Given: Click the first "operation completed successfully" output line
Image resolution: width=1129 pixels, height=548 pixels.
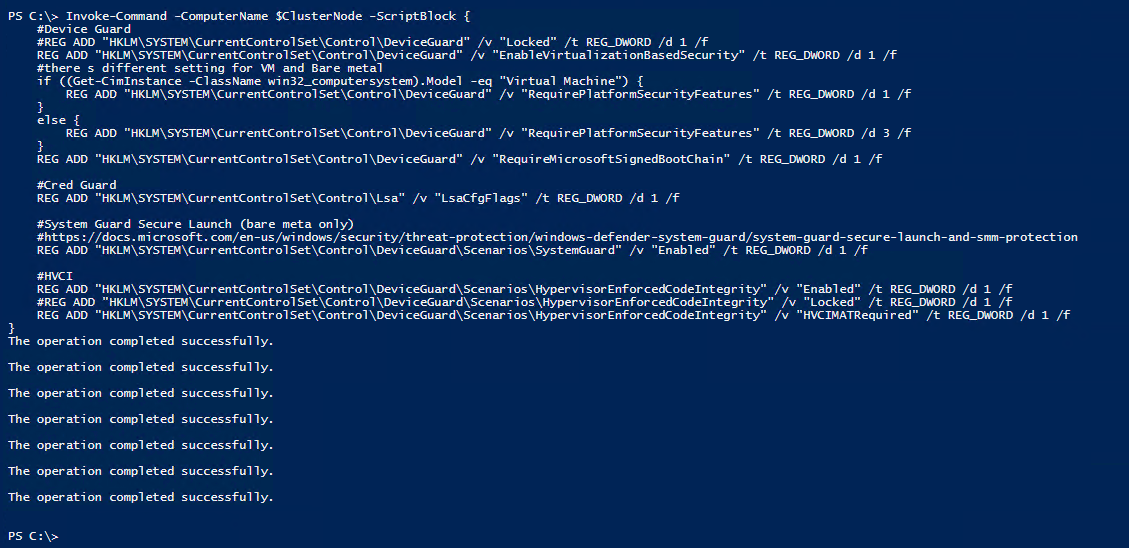Looking at the screenshot, I should [140, 341].
